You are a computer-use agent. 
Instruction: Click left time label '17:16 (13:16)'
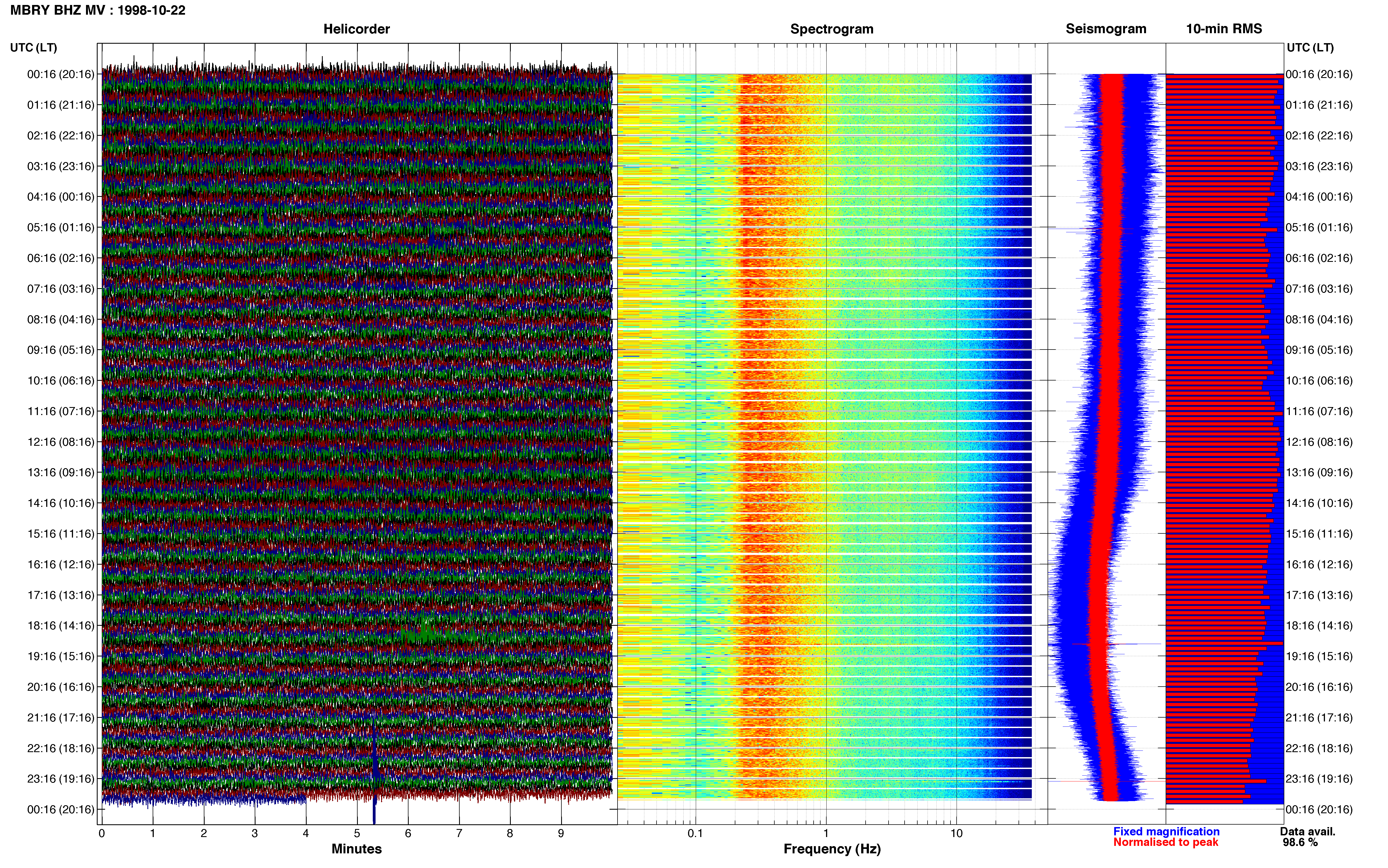(61, 595)
